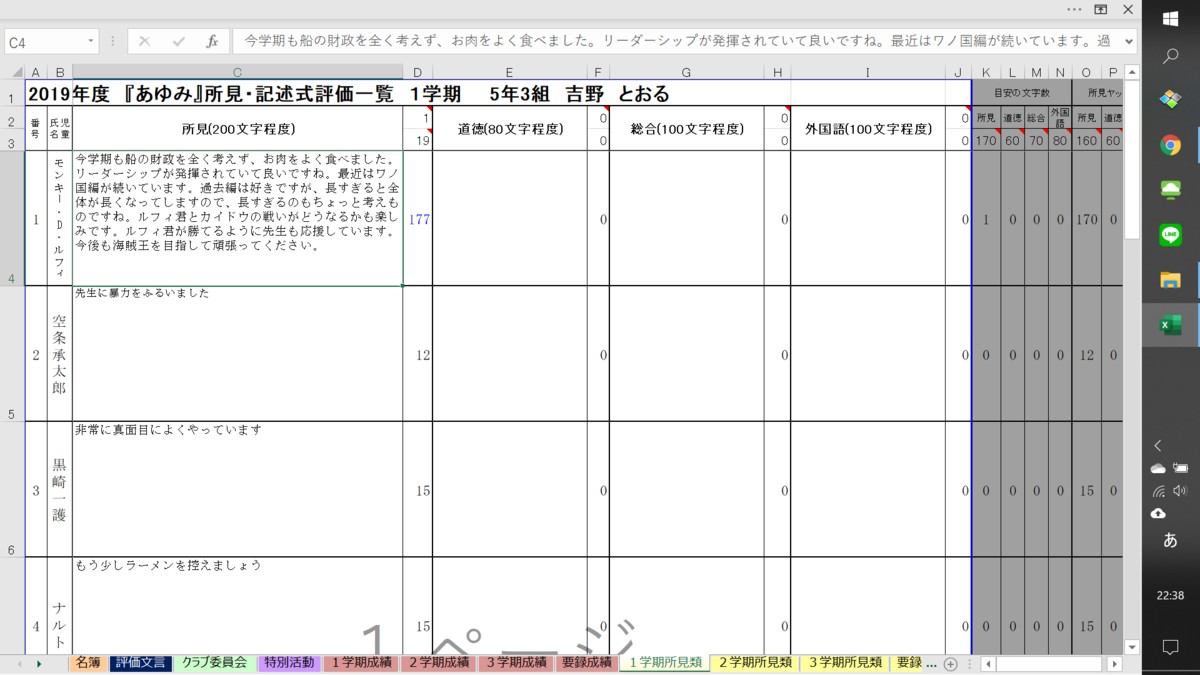
Task: Toggle the Japanese IME あ indicator
Action: 1171,541
